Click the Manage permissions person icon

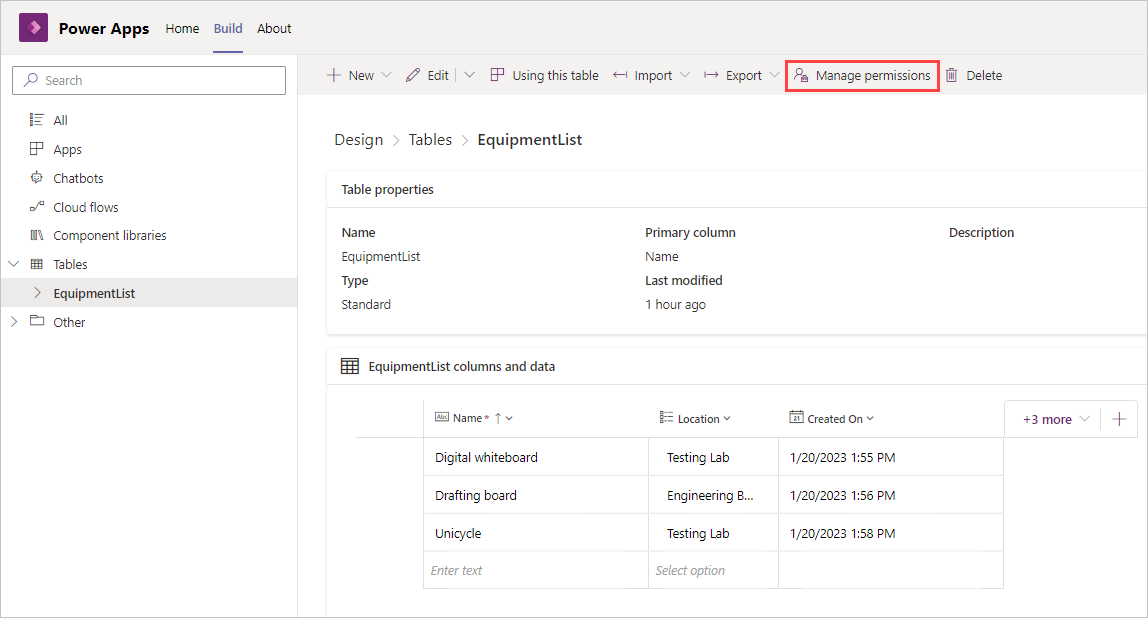tap(801, 75)
